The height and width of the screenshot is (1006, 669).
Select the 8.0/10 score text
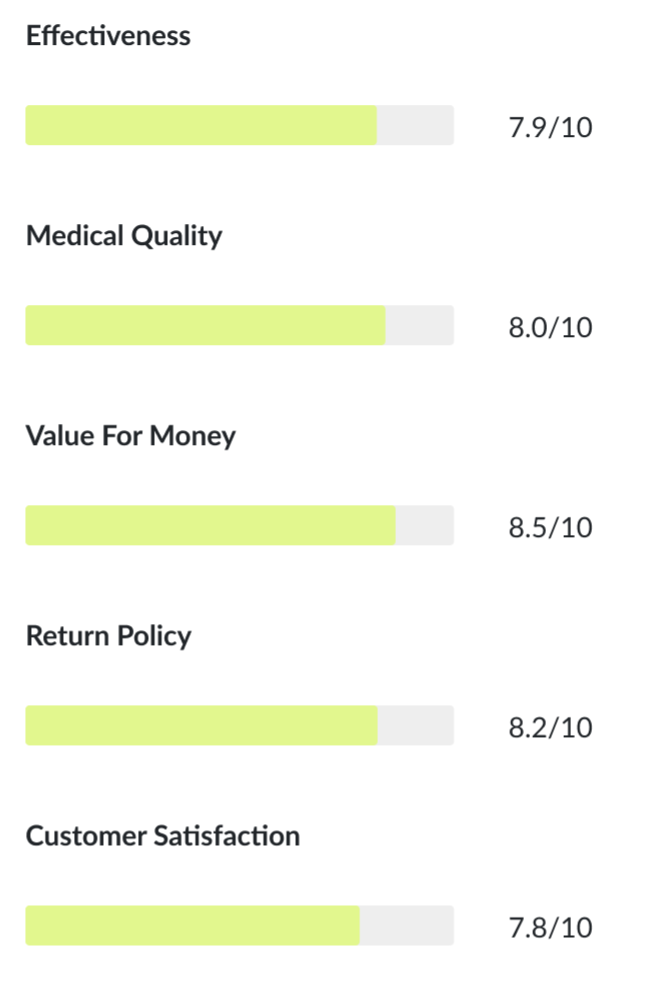(x=550, y=328)
